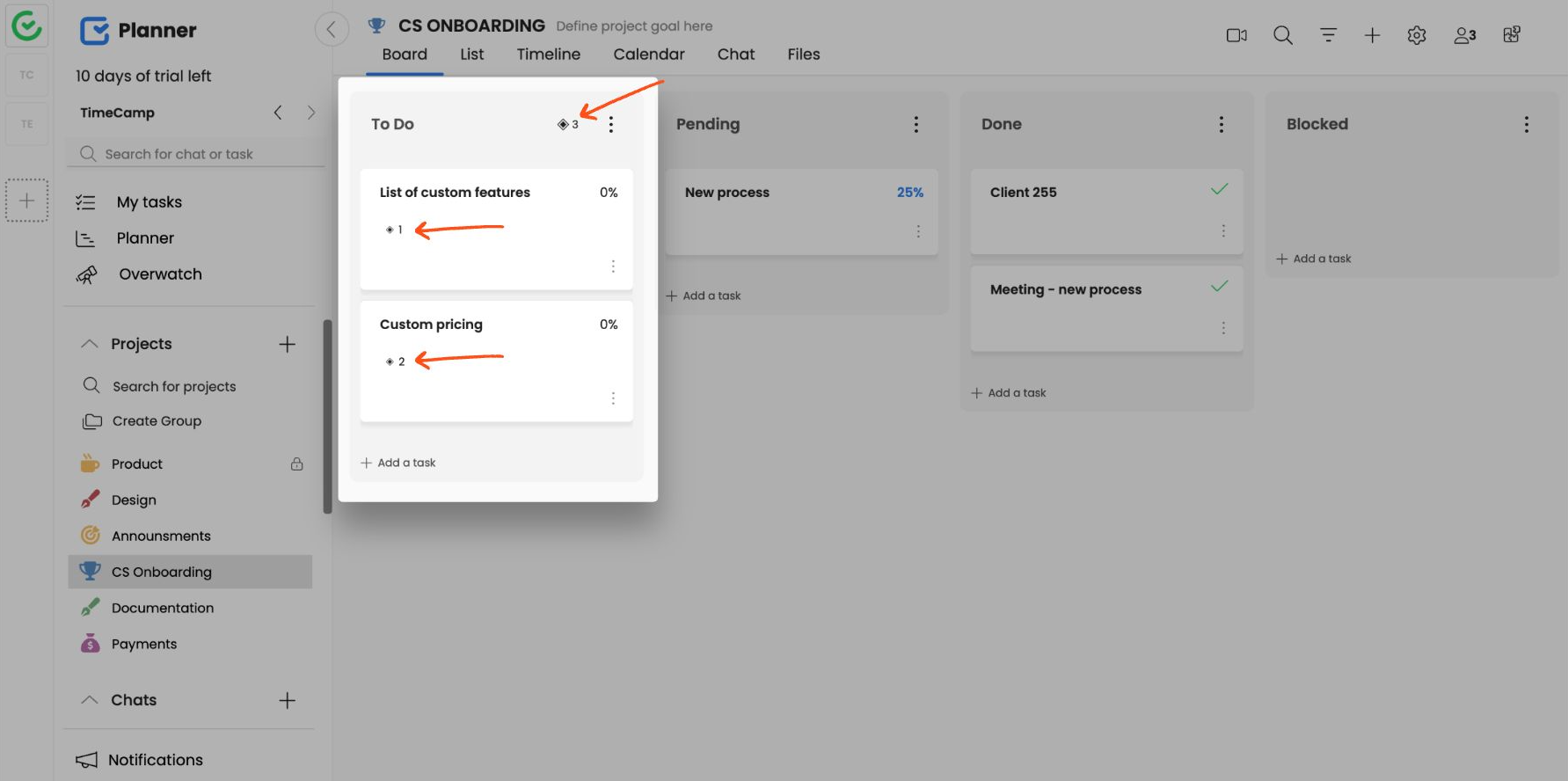Click the Notifications megaphone icon
The image size is (1568, 781).
pos(87,760)
